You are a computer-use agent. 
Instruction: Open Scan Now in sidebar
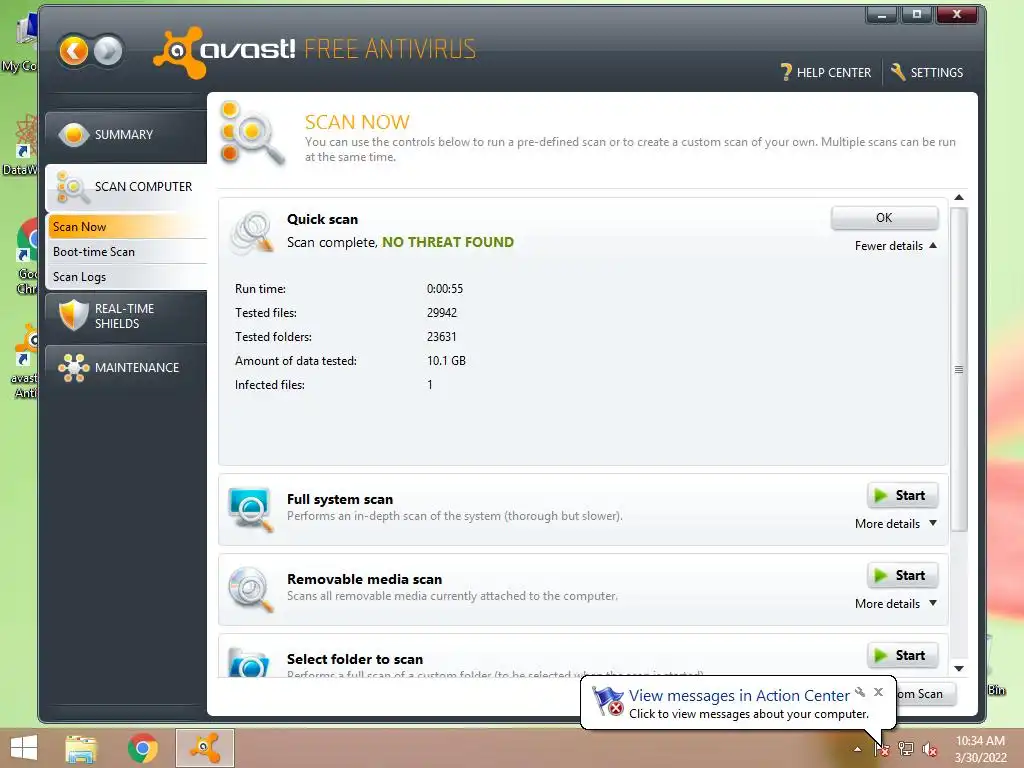point(127,227)
